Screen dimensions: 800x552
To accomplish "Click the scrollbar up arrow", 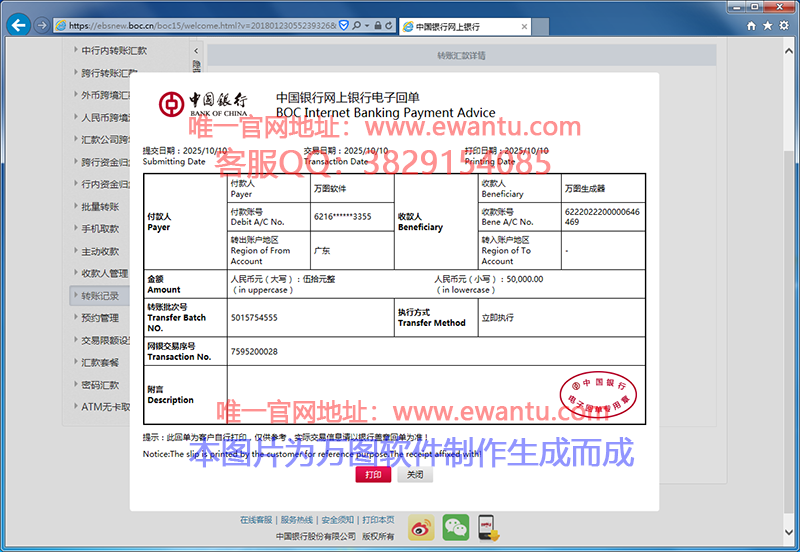I will click(789, 51).
